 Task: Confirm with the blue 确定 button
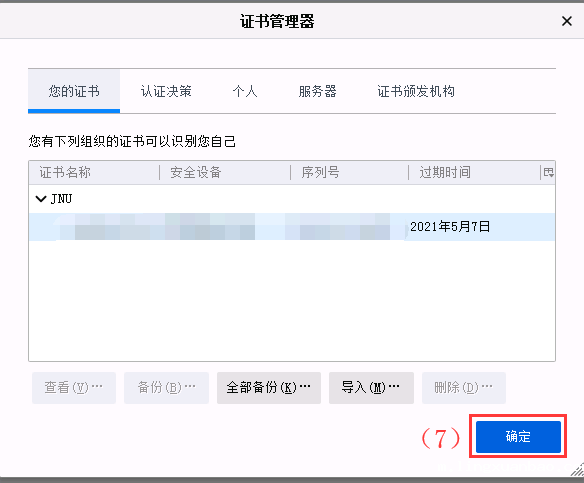pos(518,436)
